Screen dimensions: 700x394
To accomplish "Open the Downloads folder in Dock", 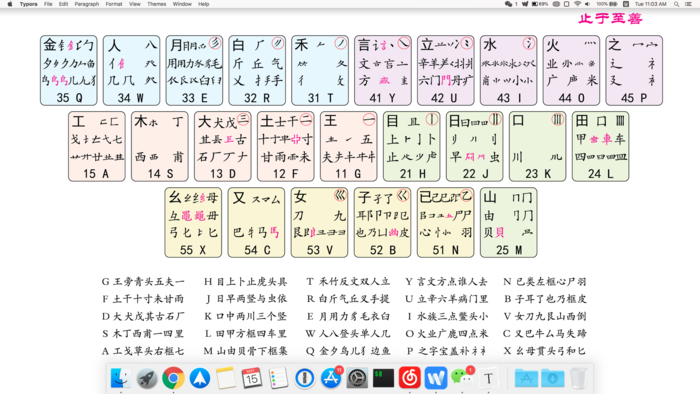I will click(x=553, y=378).
